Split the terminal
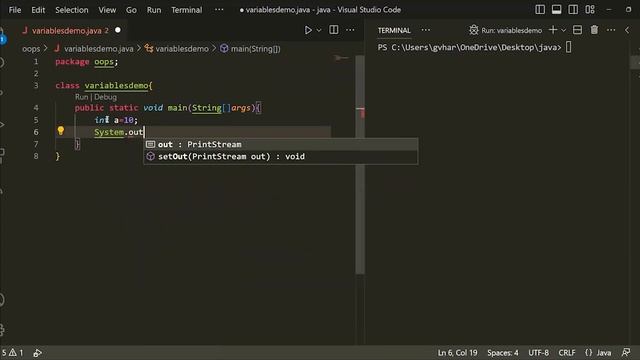The height and width of the screenshot is (360, 640). click(x=578, y=30)
